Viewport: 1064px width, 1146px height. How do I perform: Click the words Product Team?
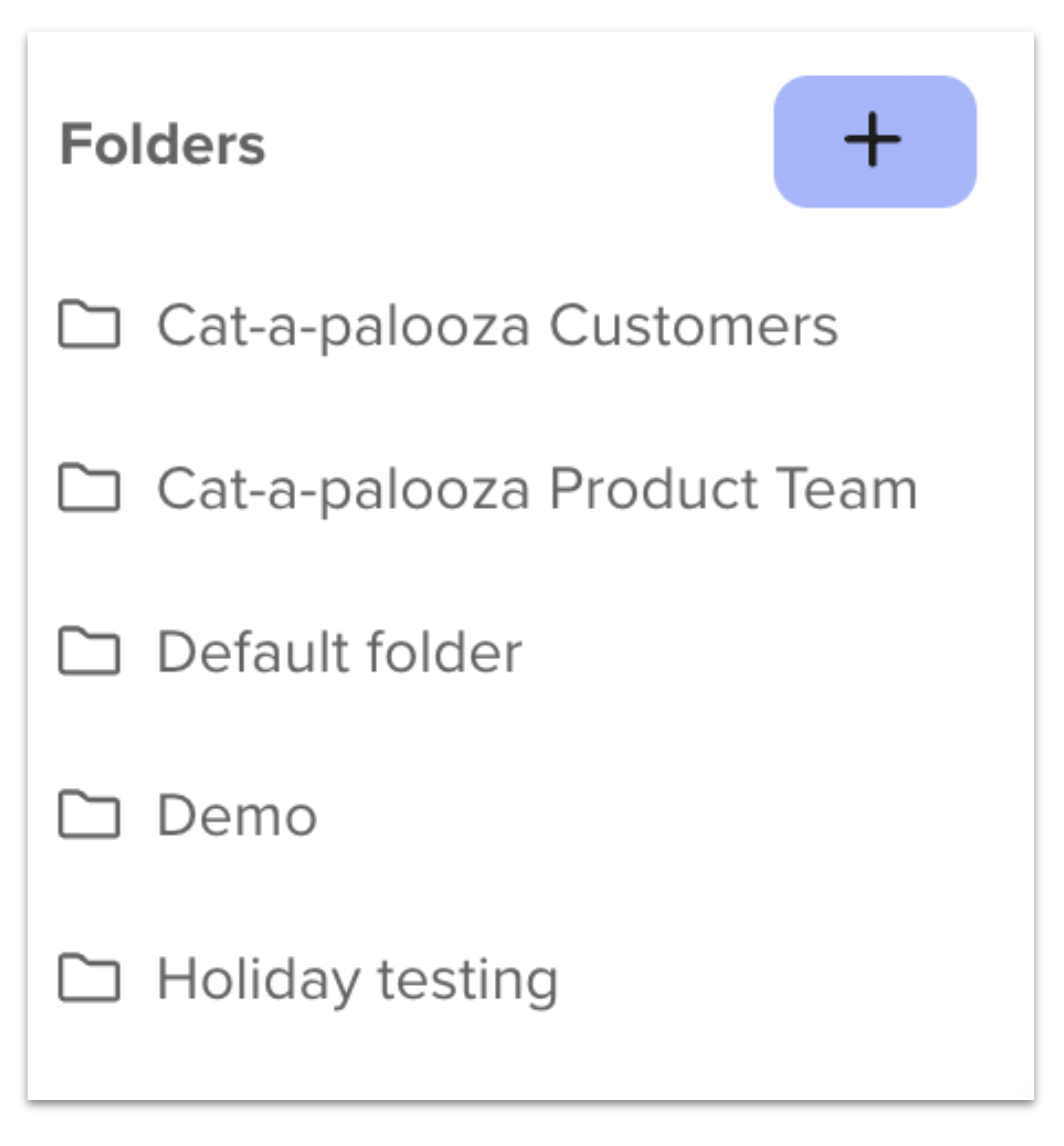point(733,488)
